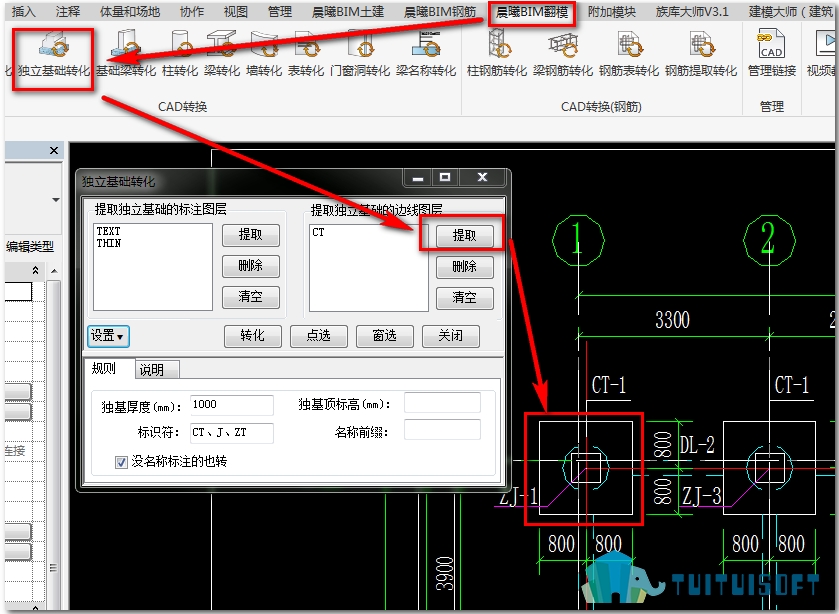The image size is (839, 614).
Task: Open the 表转化 table conversion
Action: click(306, 55)
